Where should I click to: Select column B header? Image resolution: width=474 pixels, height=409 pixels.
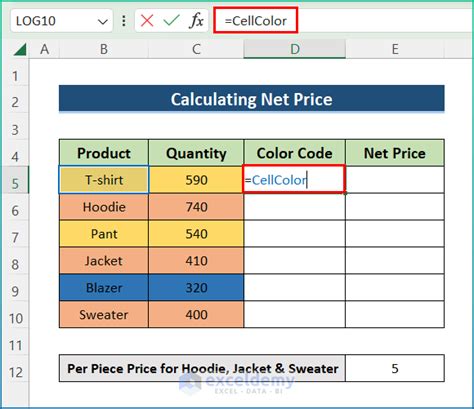coord(104,49)
